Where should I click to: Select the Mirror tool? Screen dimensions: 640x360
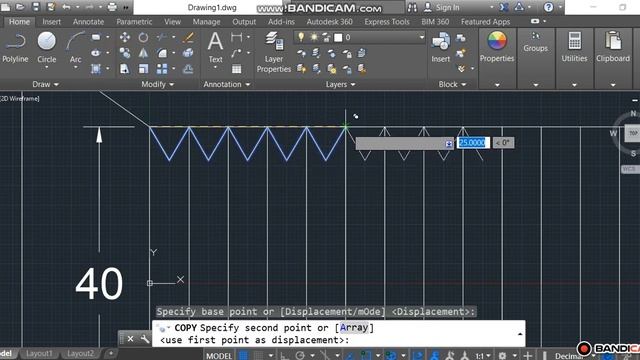143,53
